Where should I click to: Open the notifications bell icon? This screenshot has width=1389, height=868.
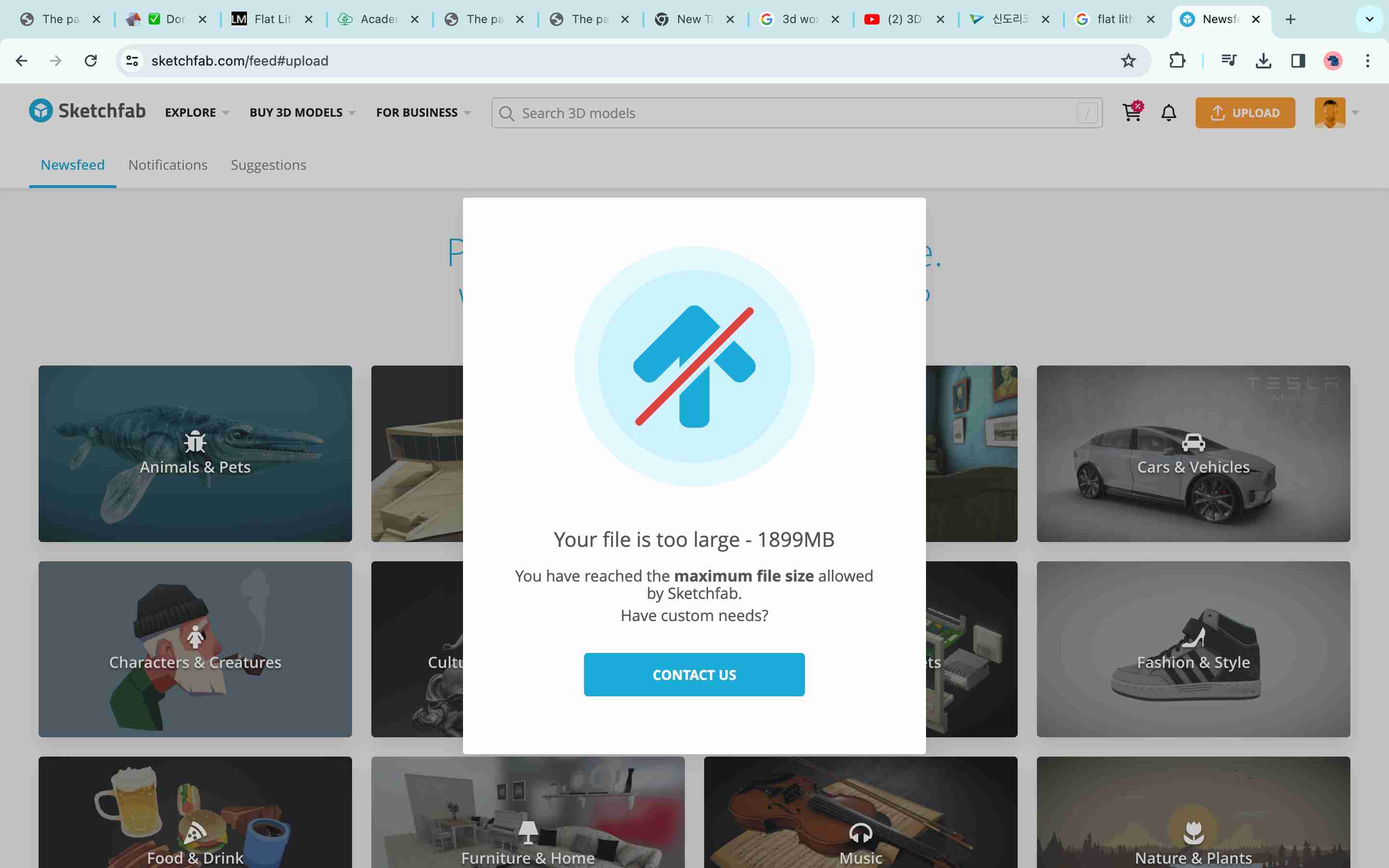(x=1169, y=112)
